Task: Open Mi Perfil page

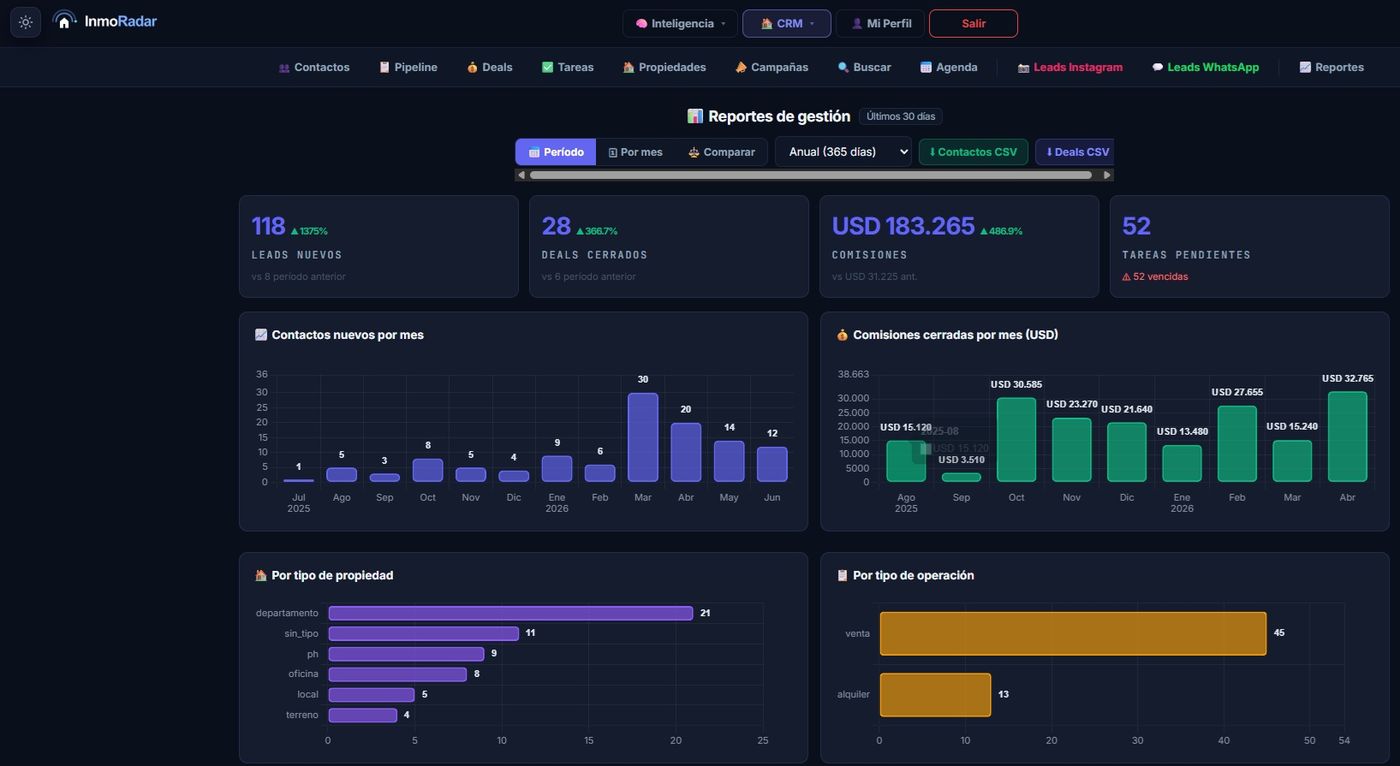Action: [880, 23]
